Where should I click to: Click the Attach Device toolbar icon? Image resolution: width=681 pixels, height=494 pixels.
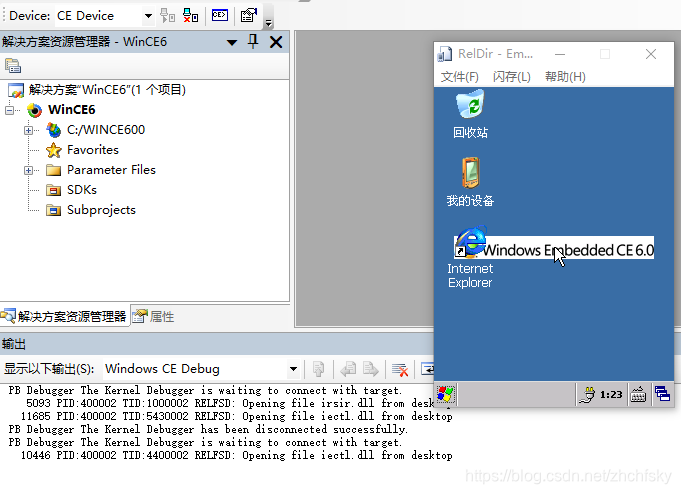[x=167, y=16]
